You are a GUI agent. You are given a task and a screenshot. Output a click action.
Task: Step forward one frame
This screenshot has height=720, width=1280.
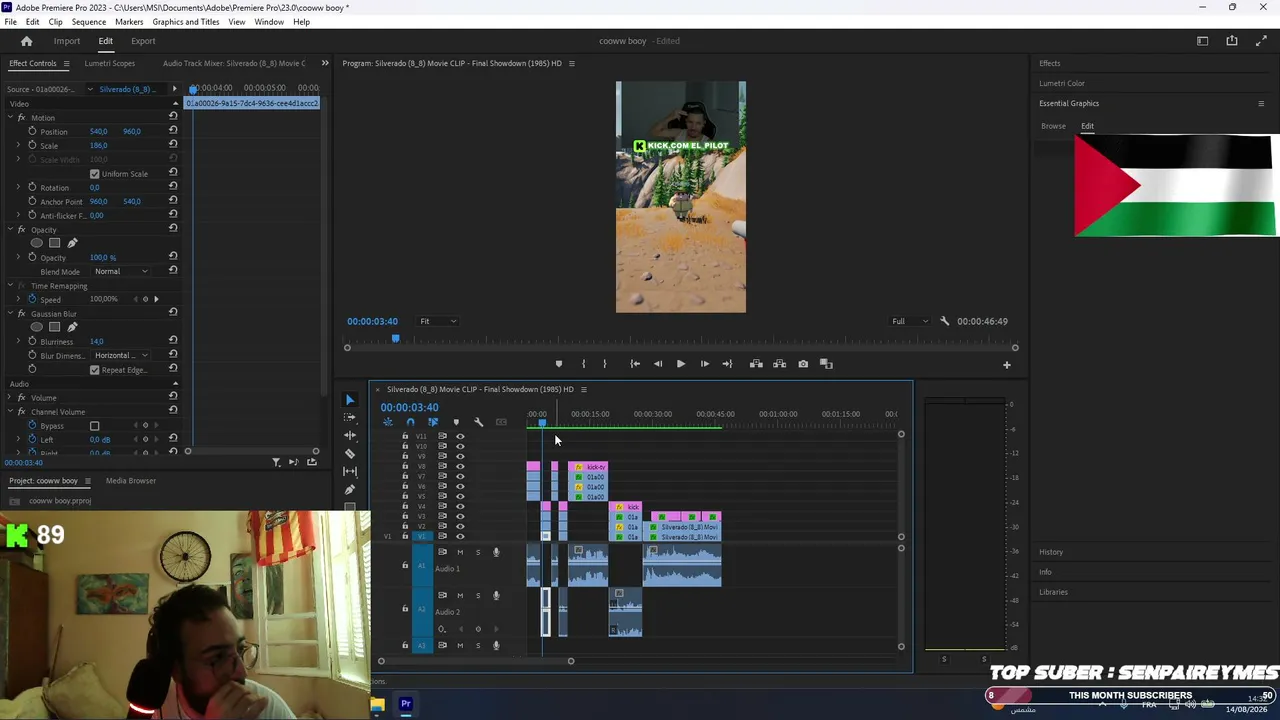(x=704, y=364)
